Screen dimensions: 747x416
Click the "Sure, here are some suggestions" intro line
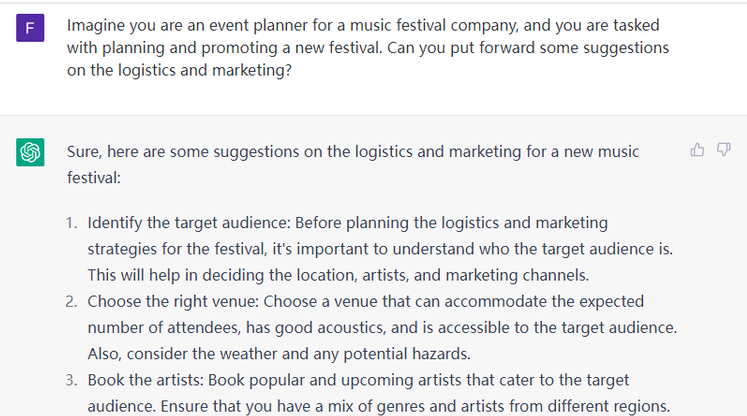pyautogui.click(x=353, y=152)
